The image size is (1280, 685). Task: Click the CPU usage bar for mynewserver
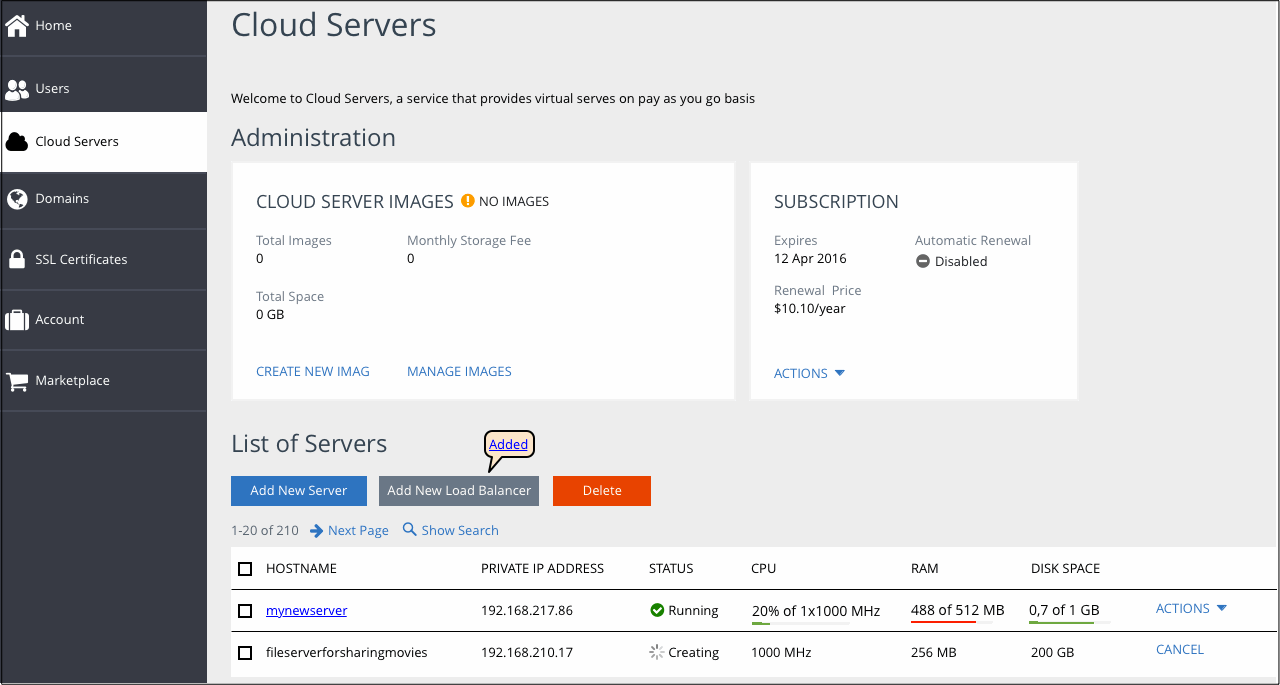(x=800, y=623)
